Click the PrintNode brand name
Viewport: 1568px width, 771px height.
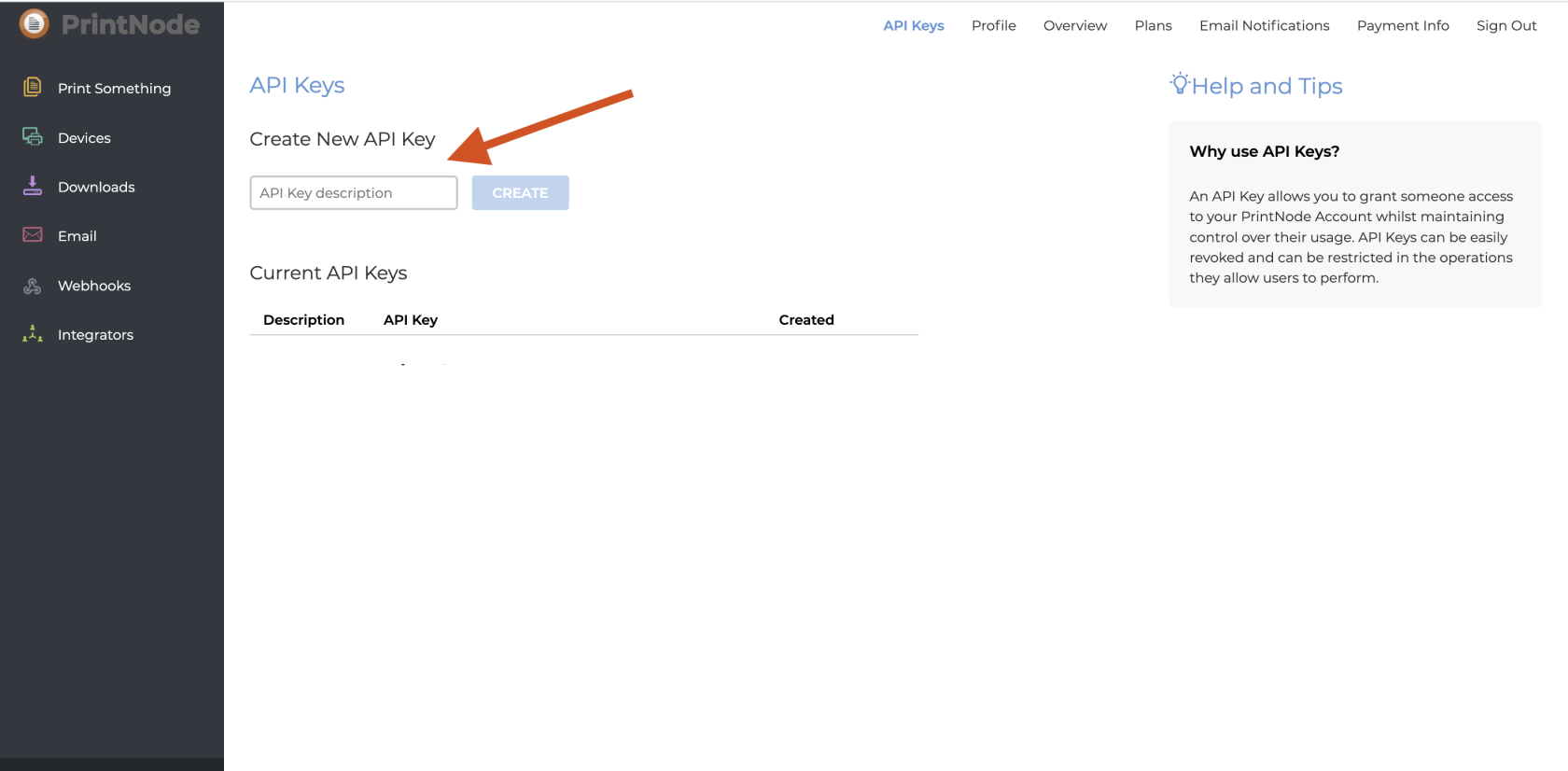coord(131,24)
